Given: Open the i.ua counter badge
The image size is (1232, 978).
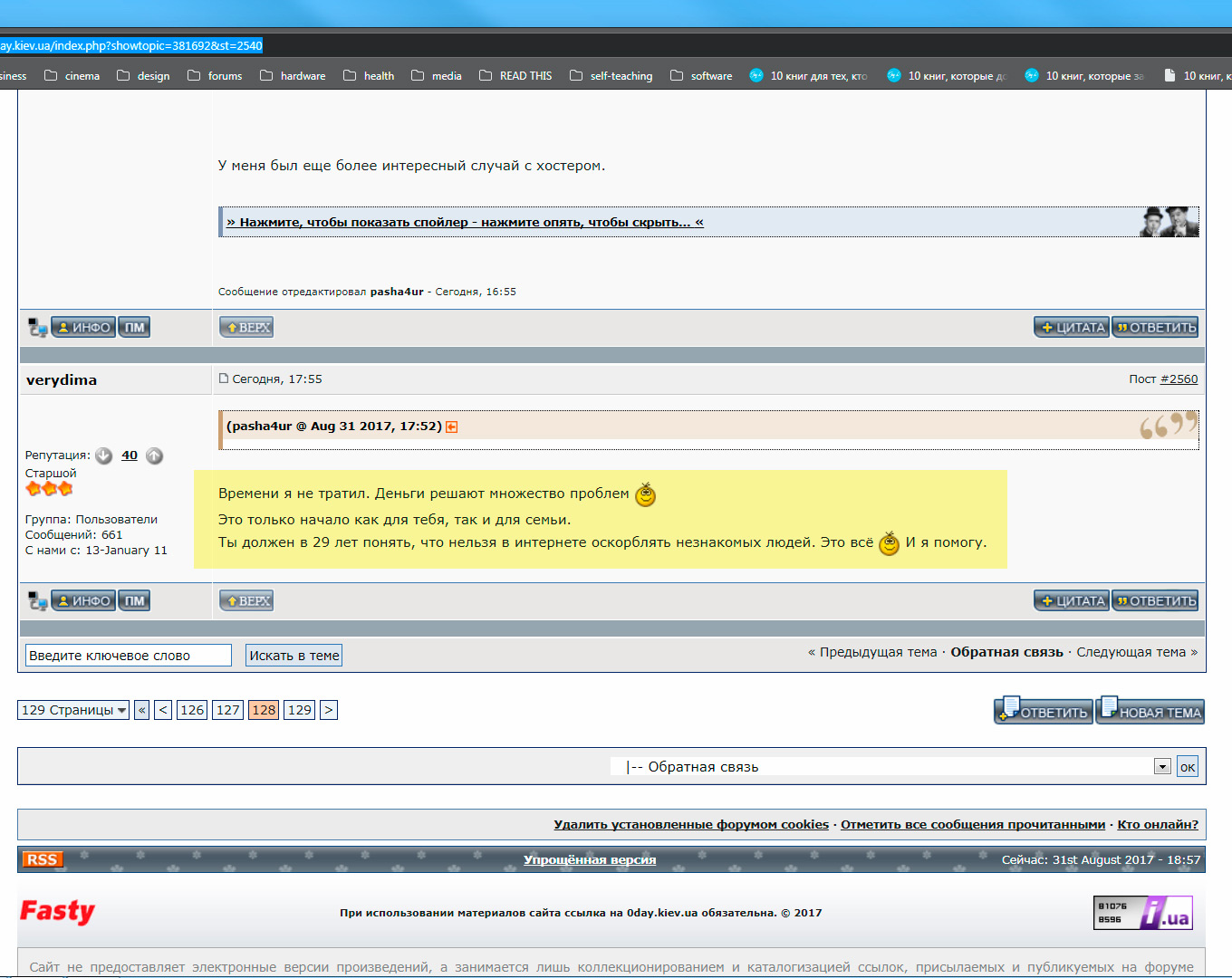Looking at the screenshot, I should point(1143,913).
